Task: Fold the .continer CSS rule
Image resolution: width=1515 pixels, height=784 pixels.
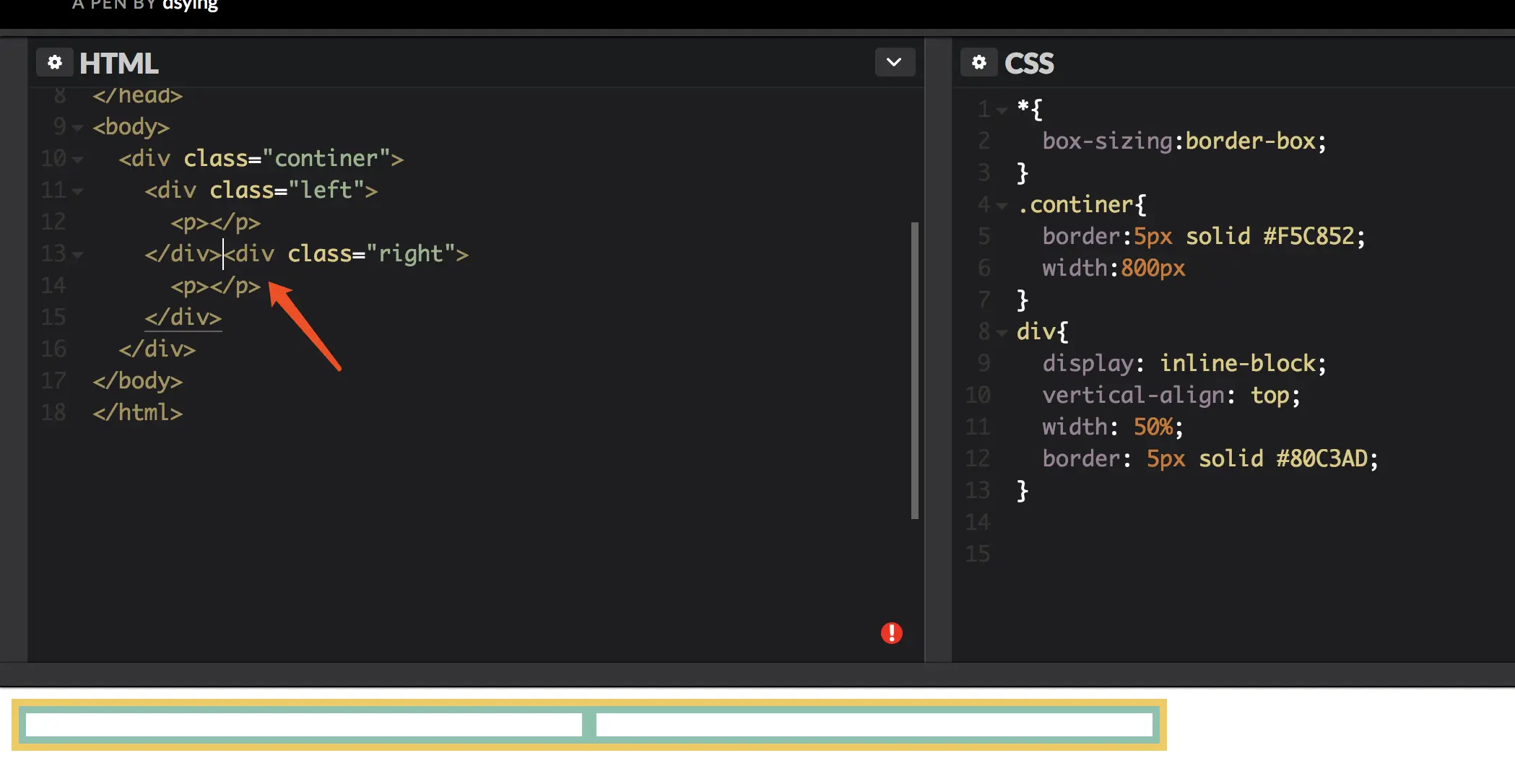Action: point(1002,206)
